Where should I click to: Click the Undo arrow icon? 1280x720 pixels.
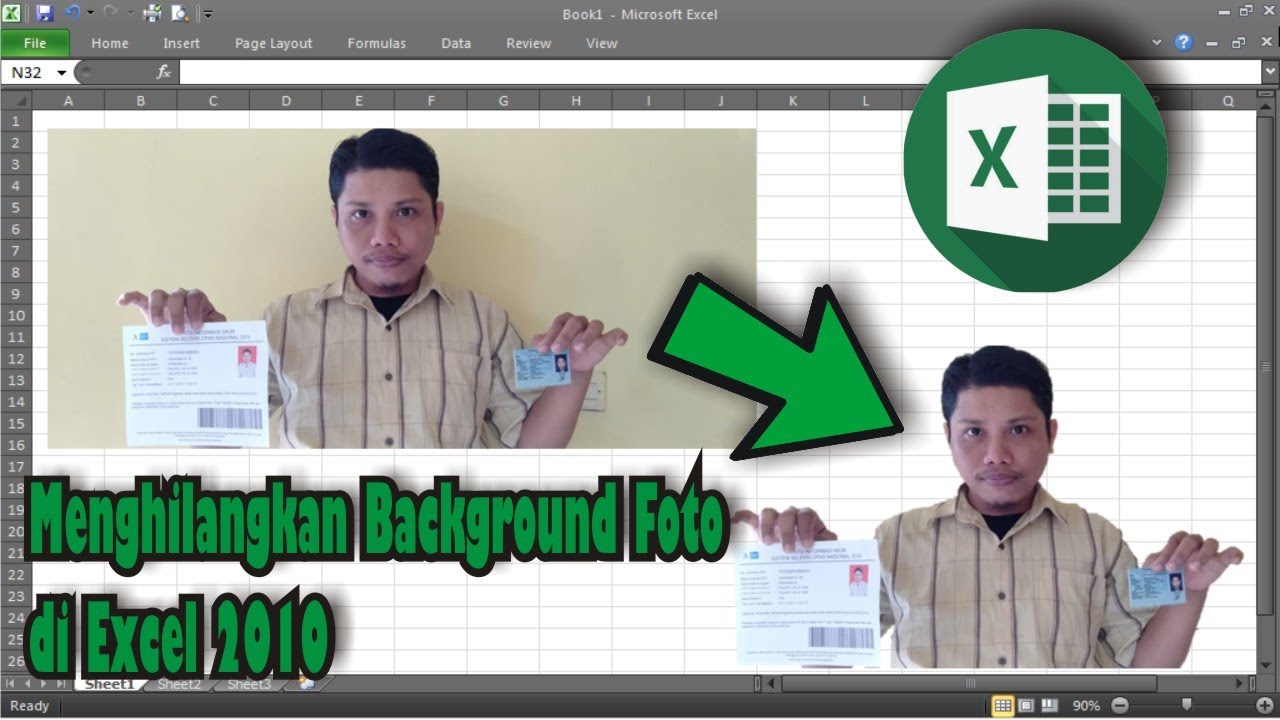(x=72, y=13)
